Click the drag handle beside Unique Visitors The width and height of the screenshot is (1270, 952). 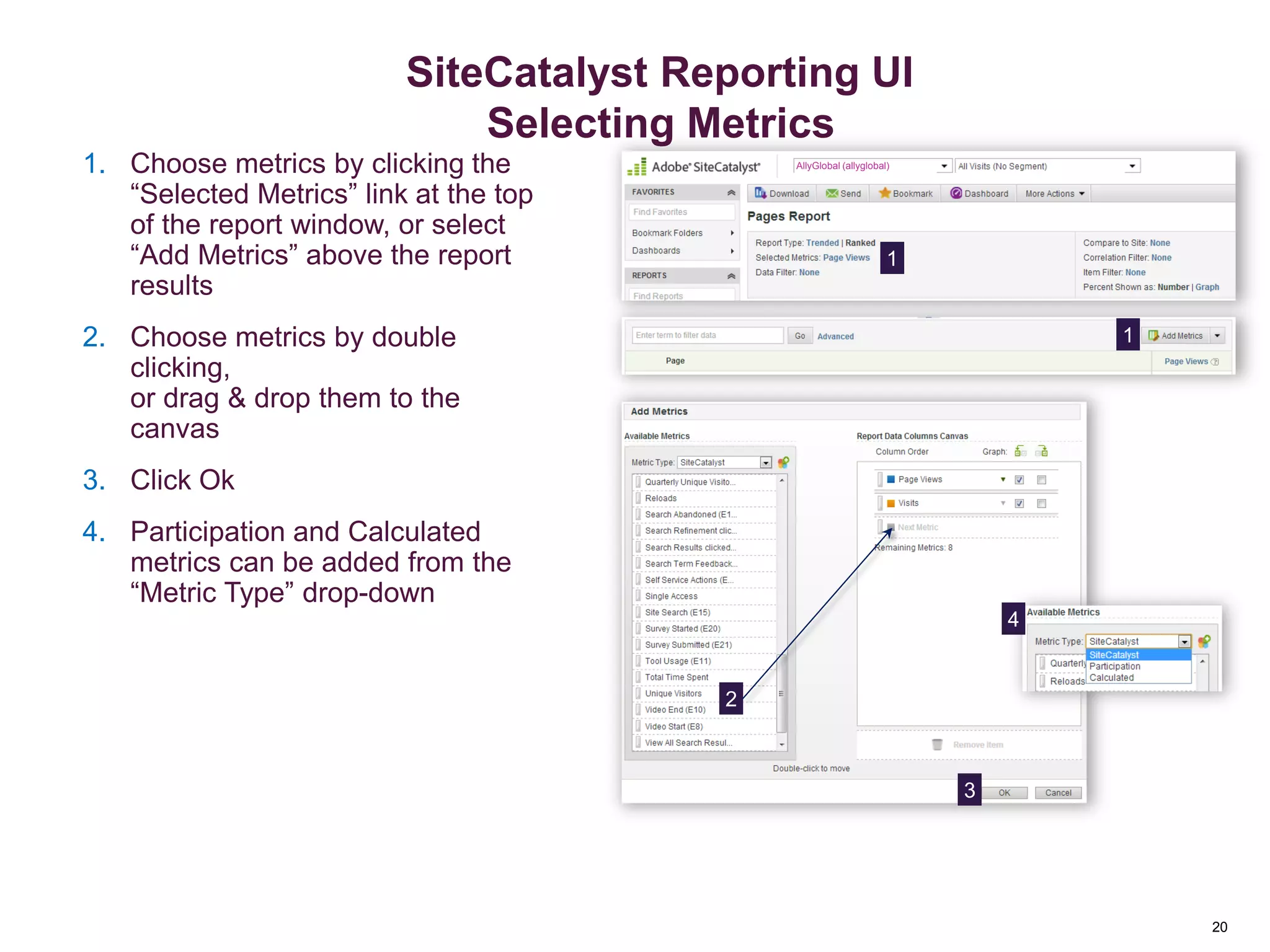coord(638,694)
